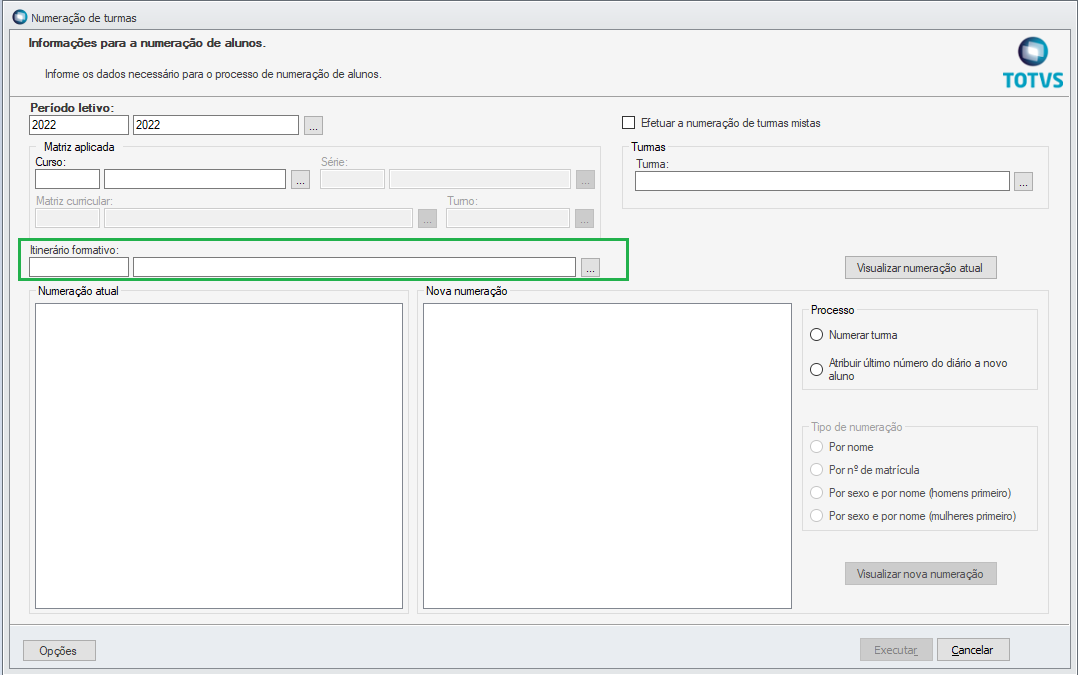This screenshot has width=1080, height=675.
Task: Focus the Curso code field
Action: 68,179
